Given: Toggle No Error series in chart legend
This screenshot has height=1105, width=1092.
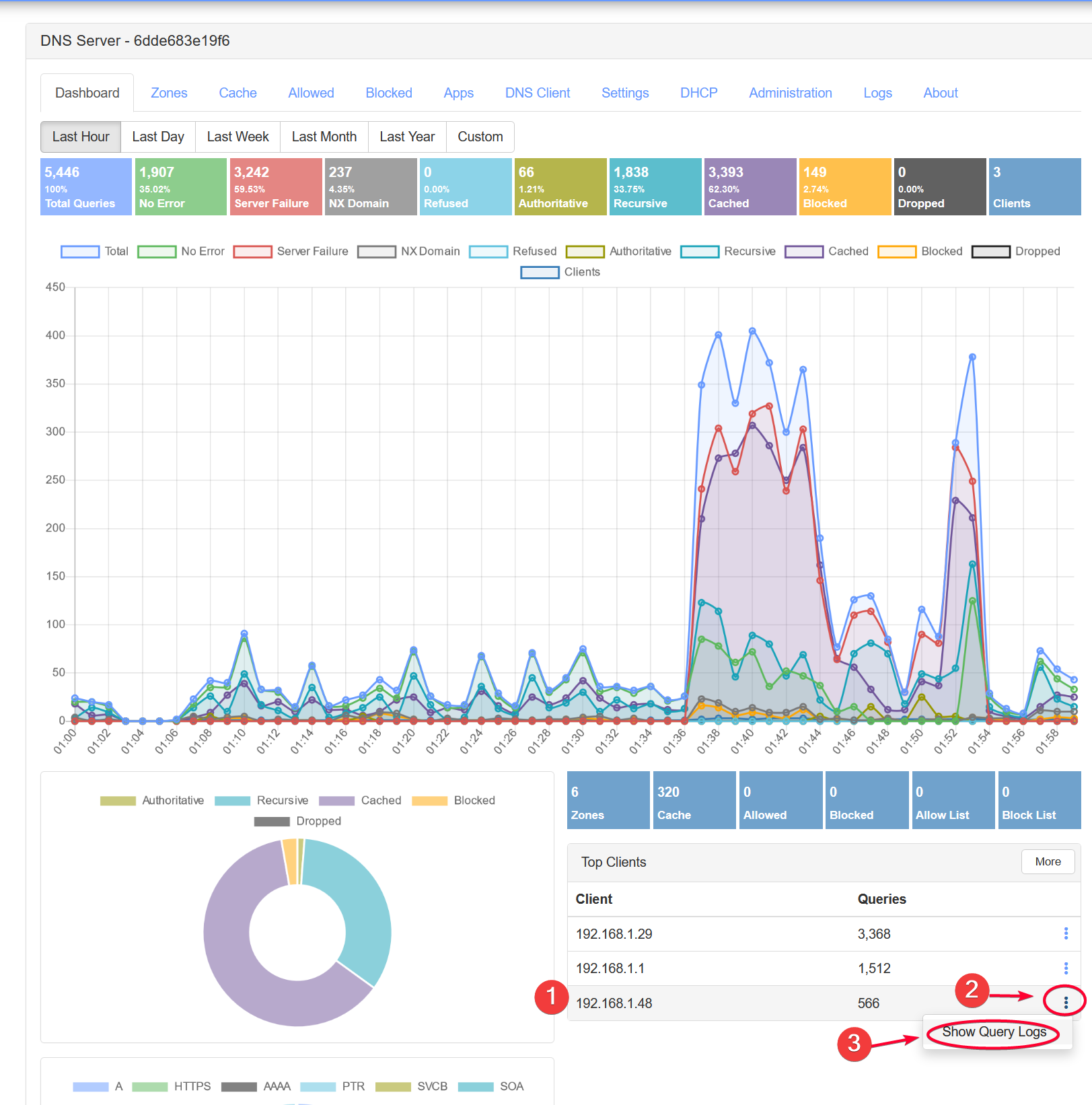Looking at the screenshot, I should 181,251.
